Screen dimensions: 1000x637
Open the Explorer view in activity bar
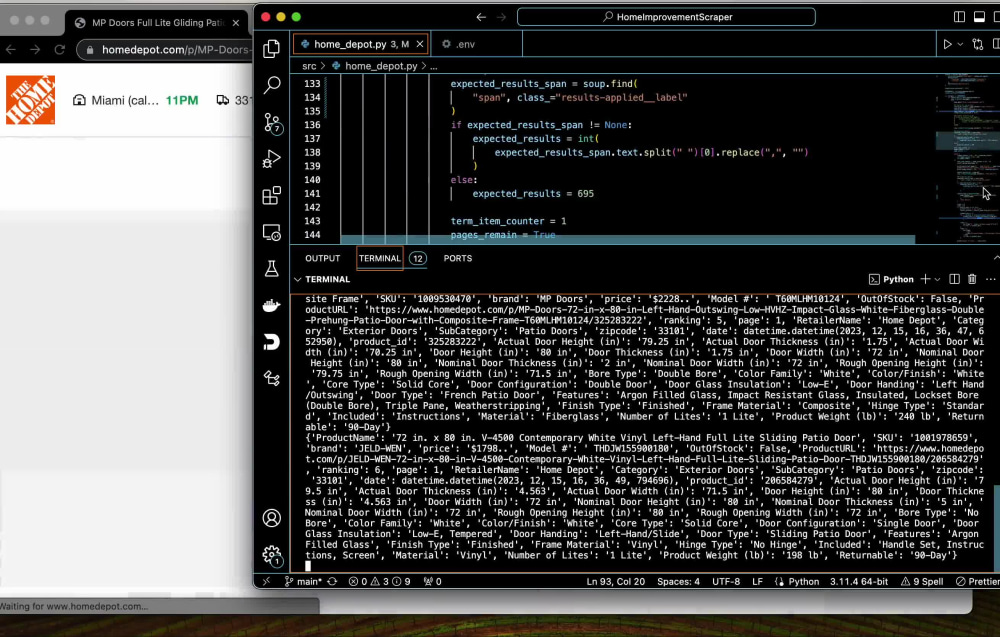pyautogui.click(x=271, y=49)
